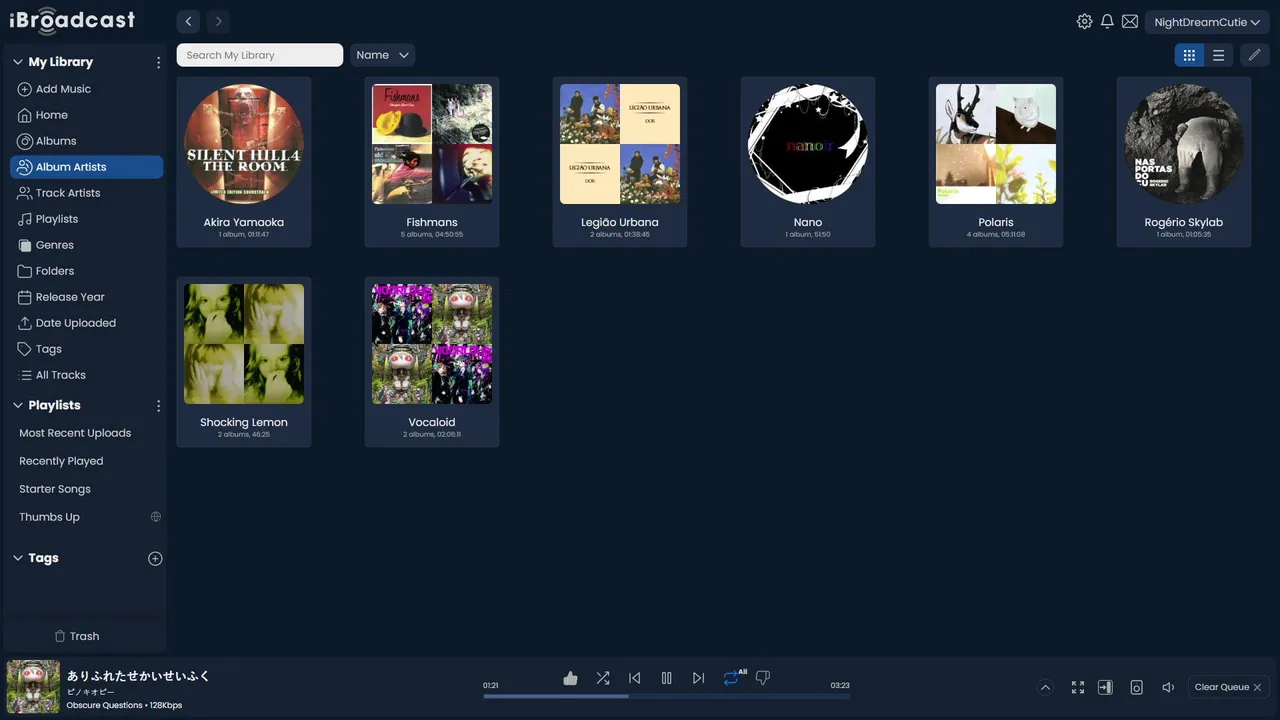Open All Tracks in sidebar
Viewport: 1280px width, 720px height.
coord(87,375)
